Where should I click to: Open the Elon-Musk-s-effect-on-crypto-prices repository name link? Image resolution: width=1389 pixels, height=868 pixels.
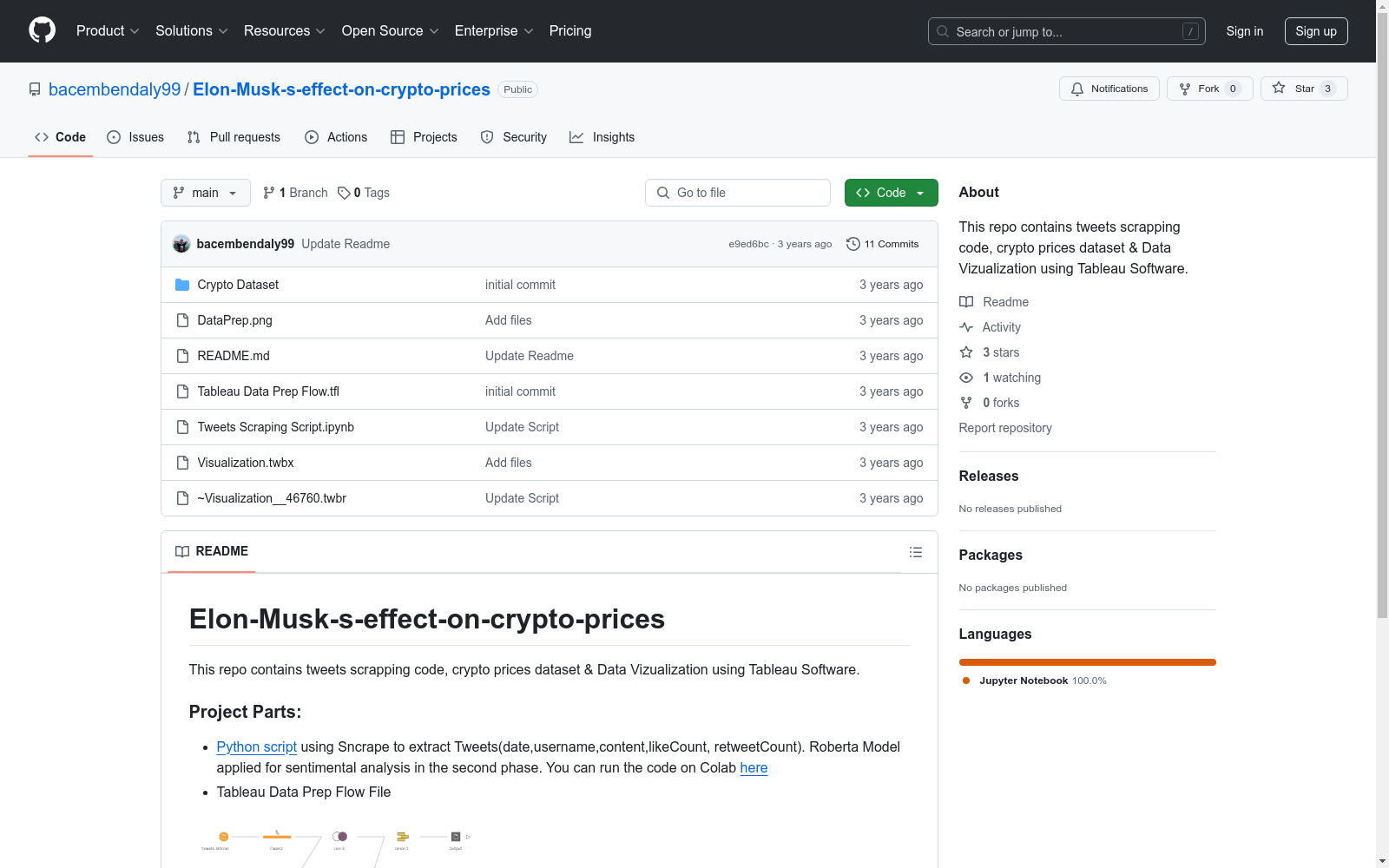[341, 89]
